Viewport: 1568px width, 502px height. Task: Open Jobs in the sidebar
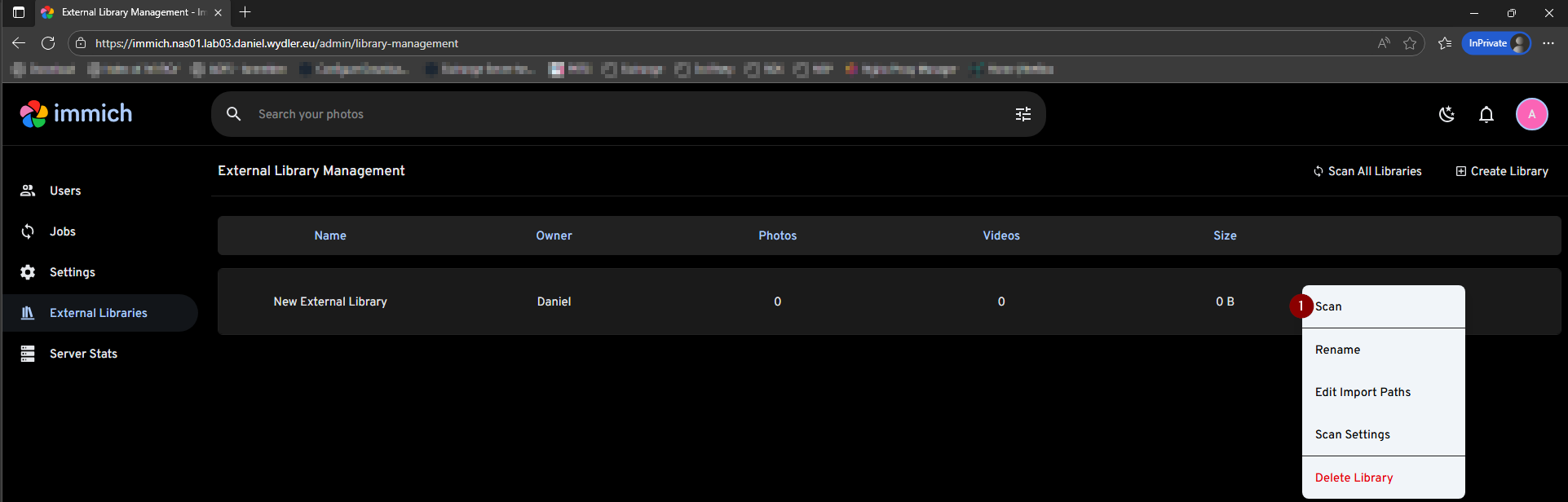click(62, 231)
